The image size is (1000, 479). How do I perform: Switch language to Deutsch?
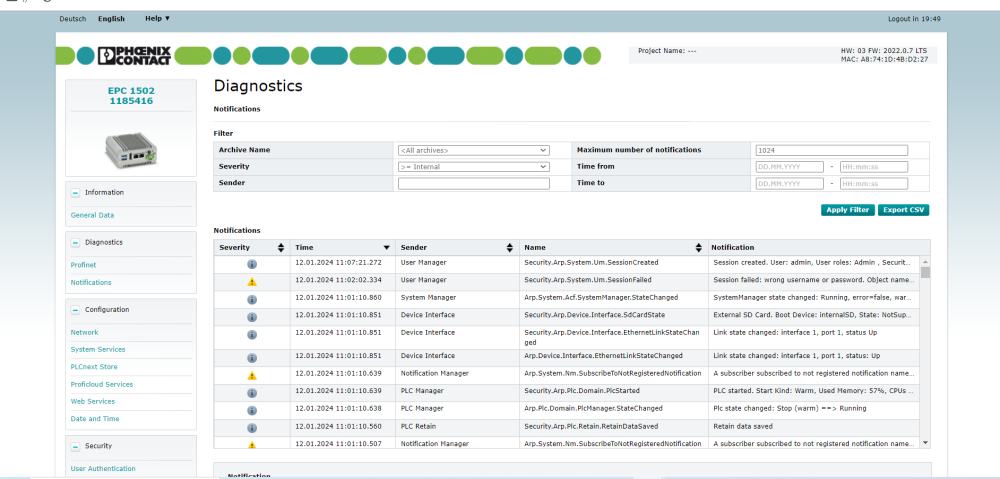tap(73, 19)
